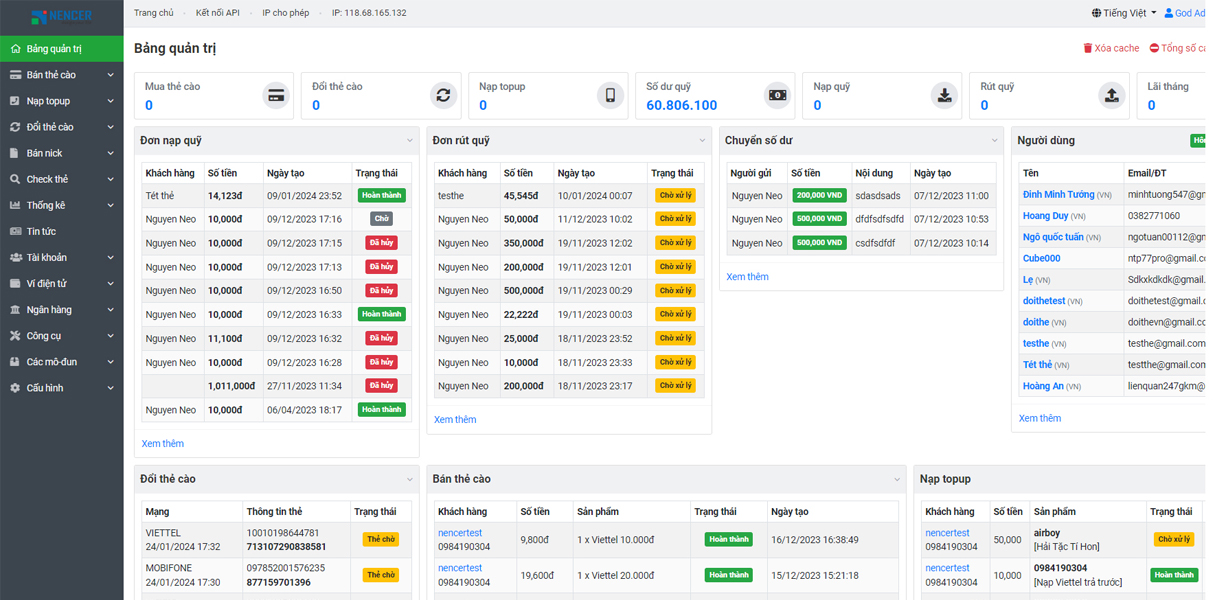This screenshot has height=600, width=1213.
Task: Click the upload icon in Rút quỹ card
Action: click(1111, 96)
